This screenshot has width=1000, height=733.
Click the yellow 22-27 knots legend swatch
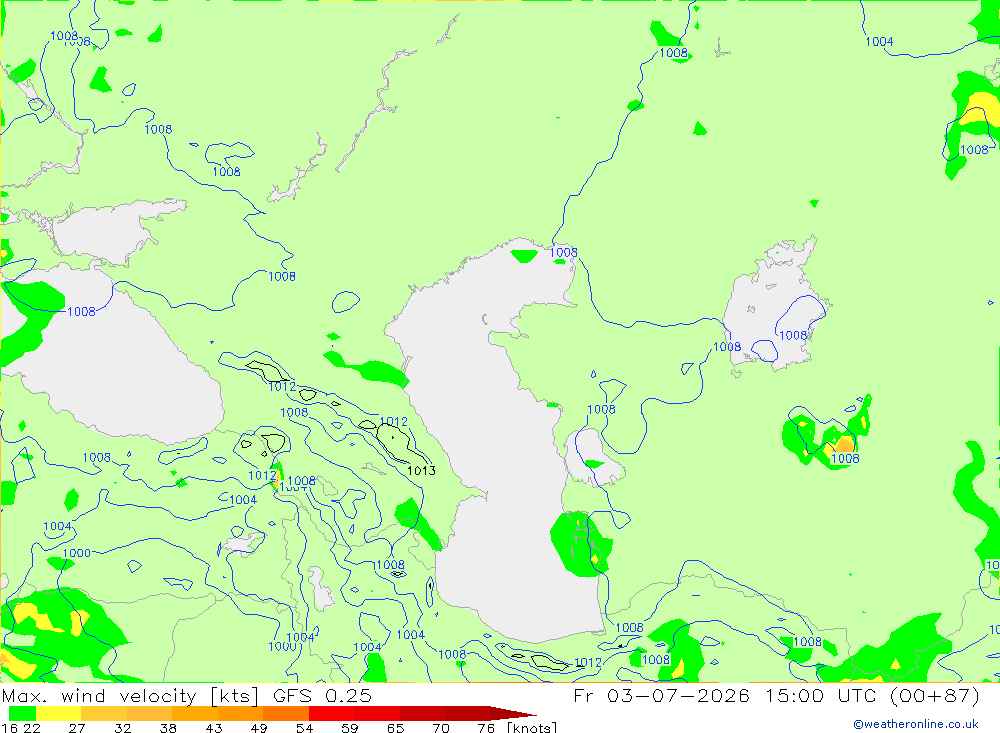point(59,713)
